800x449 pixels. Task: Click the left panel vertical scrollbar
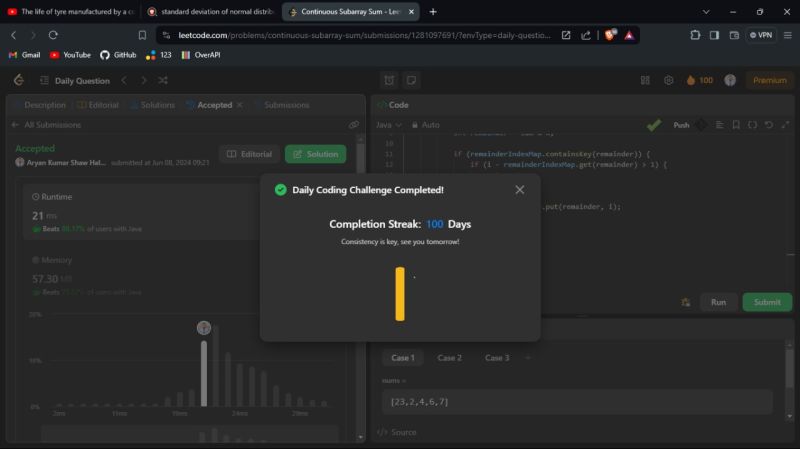pyautogui.click(x=361, y=288)
